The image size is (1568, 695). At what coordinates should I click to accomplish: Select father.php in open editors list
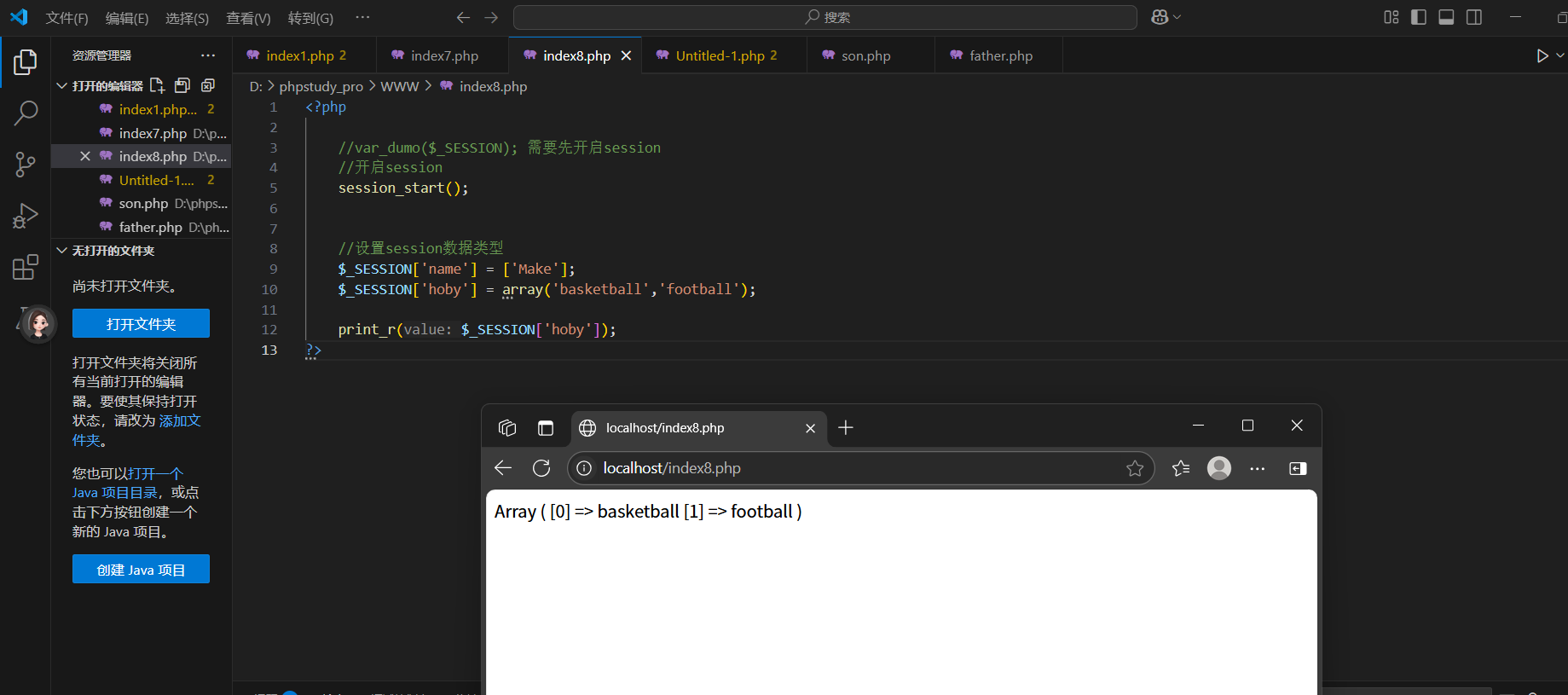click(x=142, y=227)
